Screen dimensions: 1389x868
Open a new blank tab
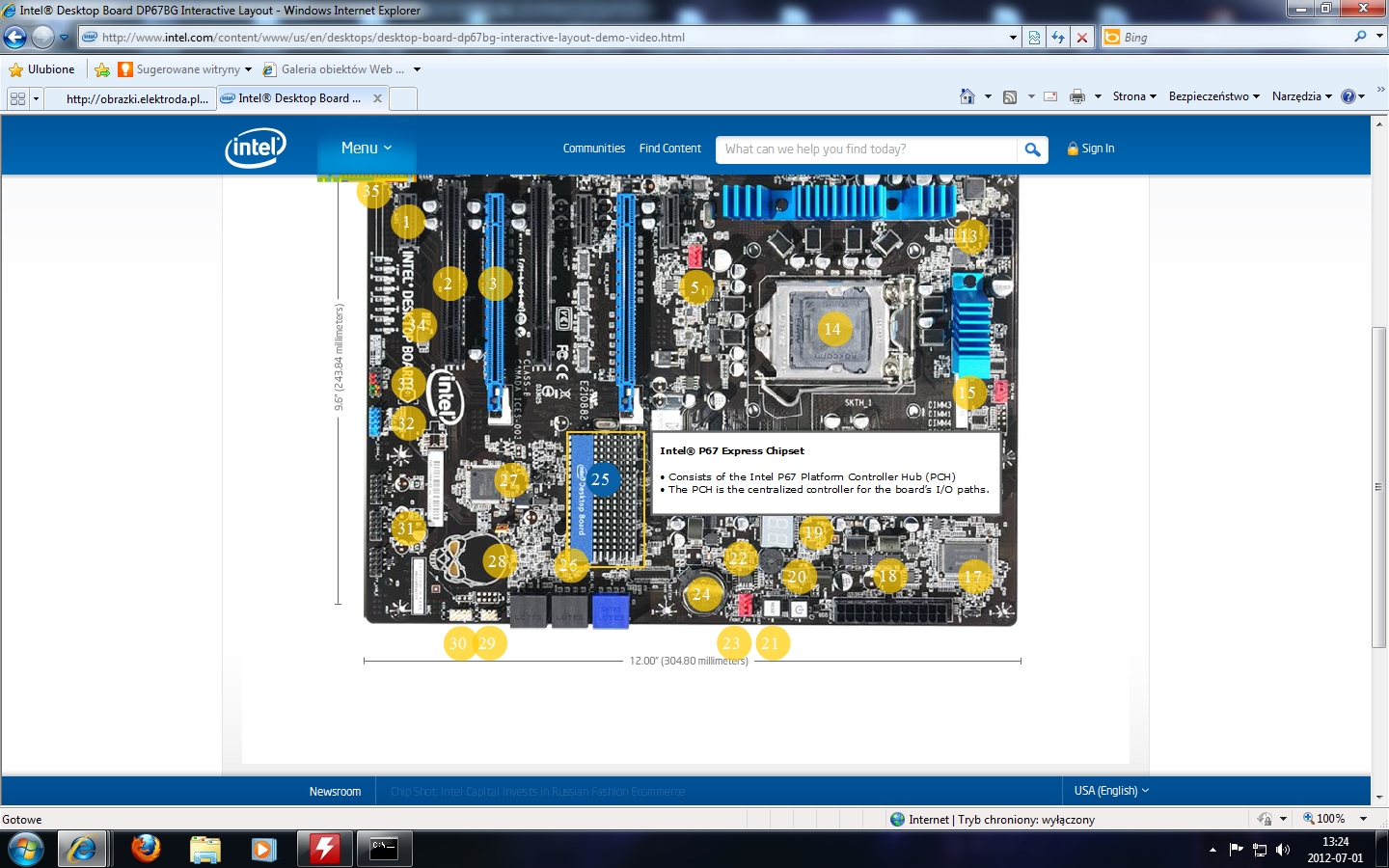[x=403, y=98]
